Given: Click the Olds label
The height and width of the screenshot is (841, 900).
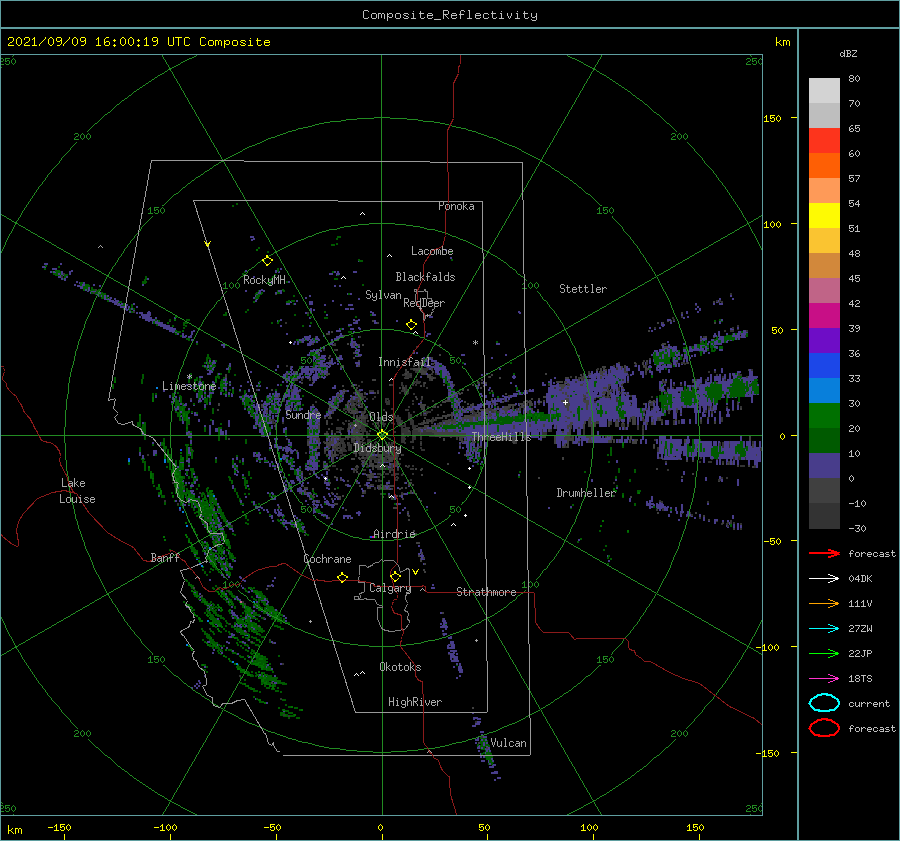Looking at the screenshot, I should click(381, 417).
